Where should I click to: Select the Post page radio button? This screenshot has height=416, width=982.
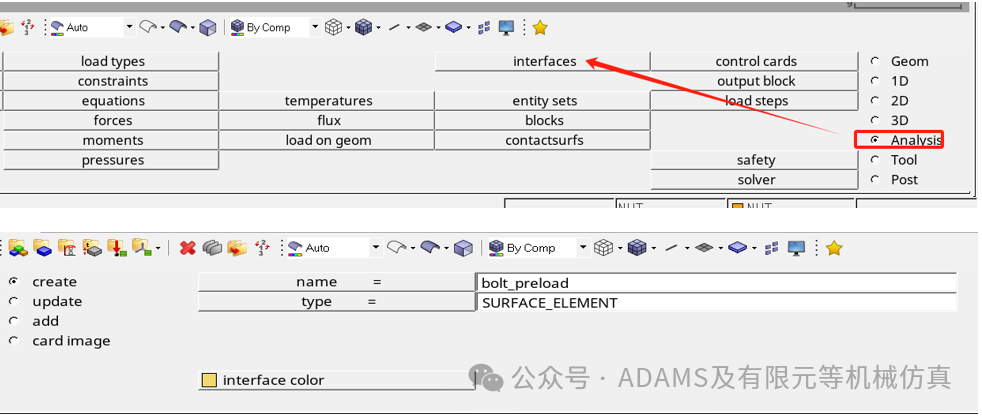click(876, 180)
